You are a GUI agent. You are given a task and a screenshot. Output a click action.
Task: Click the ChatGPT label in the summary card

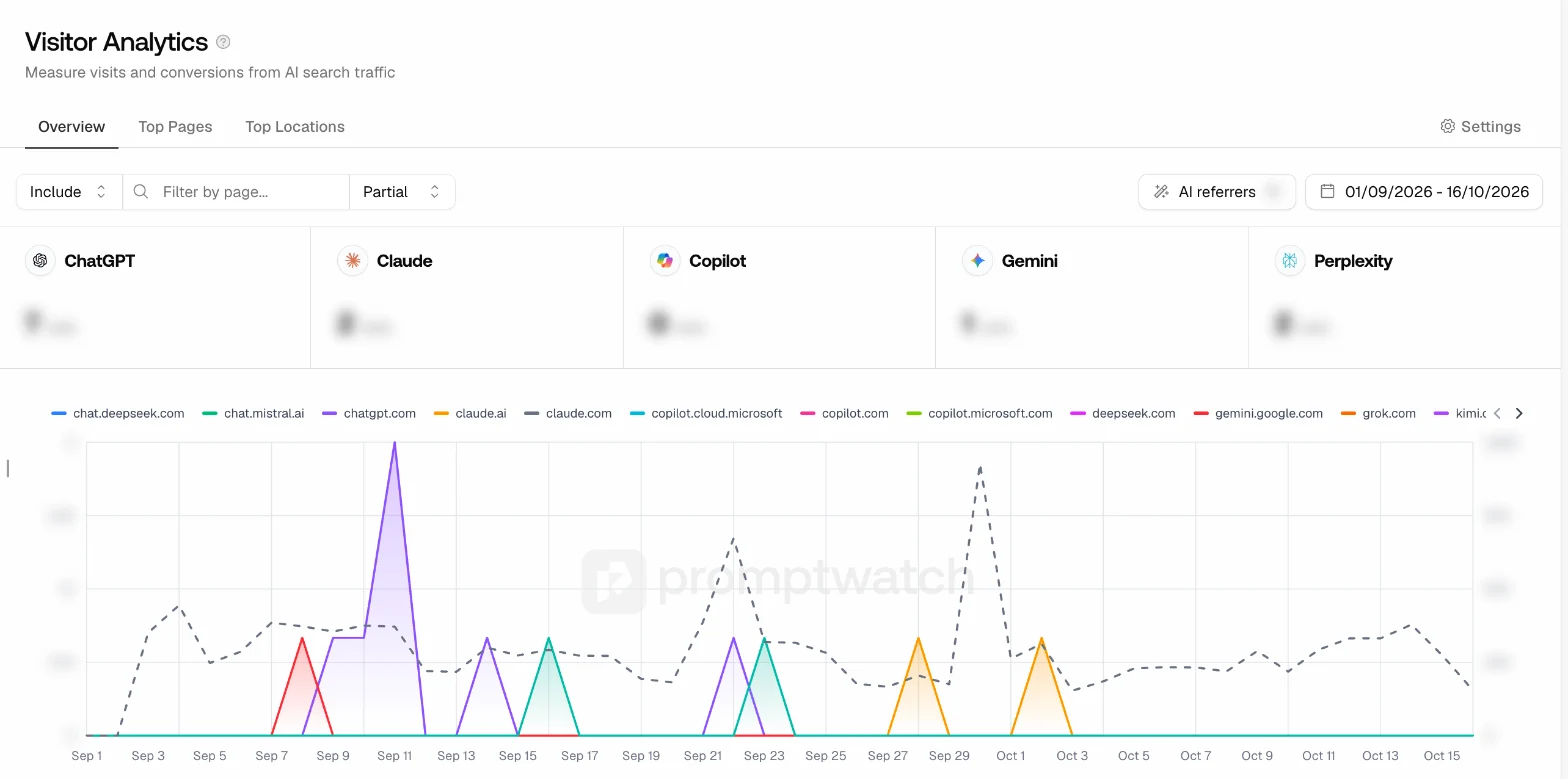coord(99,261)
